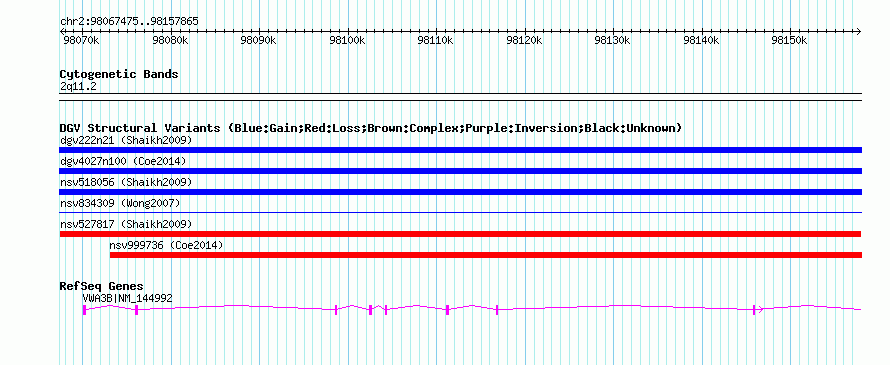The height and width of the screenshot is (365, 890).
Task: Select the nsv999736 (Coe2014) red bar
Action: pyautogui.click(x=486, y=255)
